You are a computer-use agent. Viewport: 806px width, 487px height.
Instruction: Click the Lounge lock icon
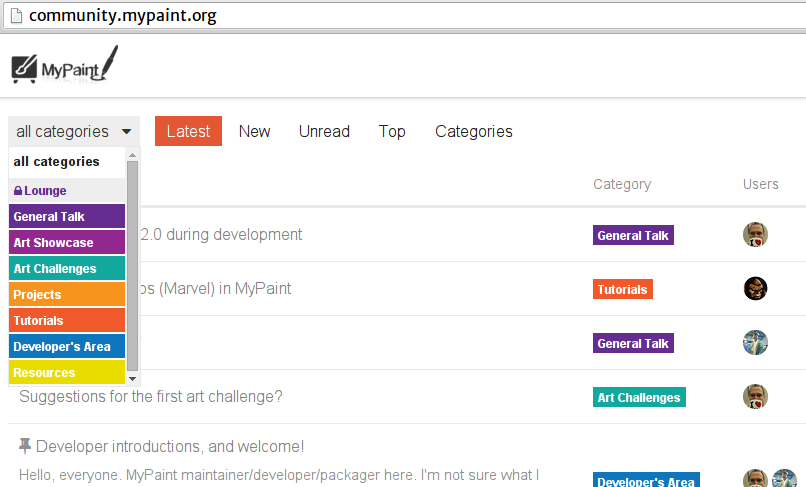pyautogui.click(x=18, y=191)
